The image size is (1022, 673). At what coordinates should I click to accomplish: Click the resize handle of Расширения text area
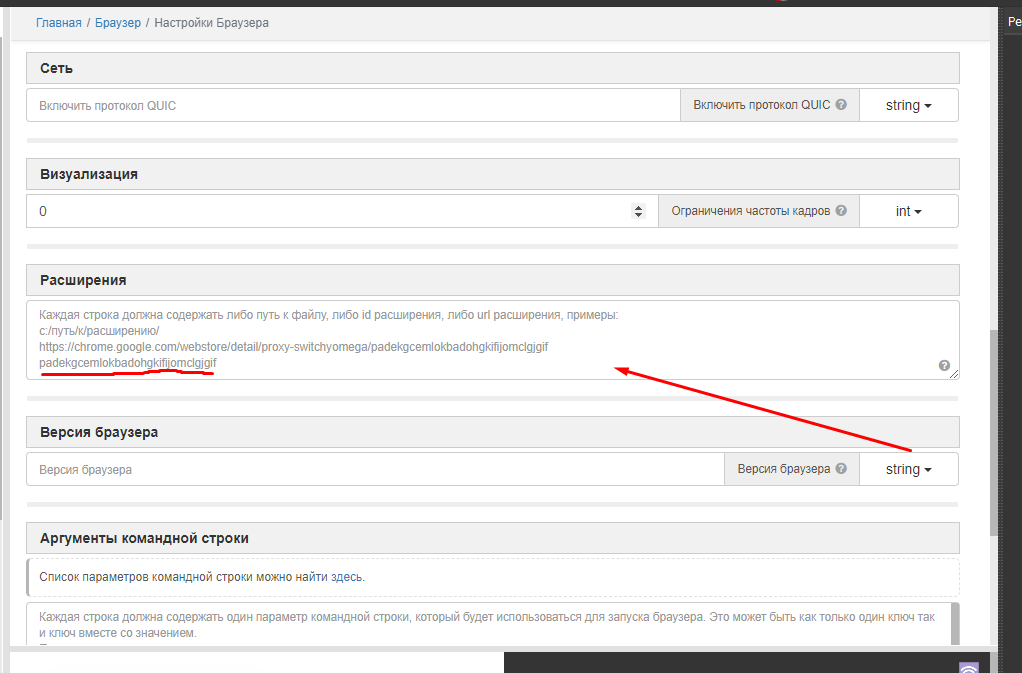955,375
